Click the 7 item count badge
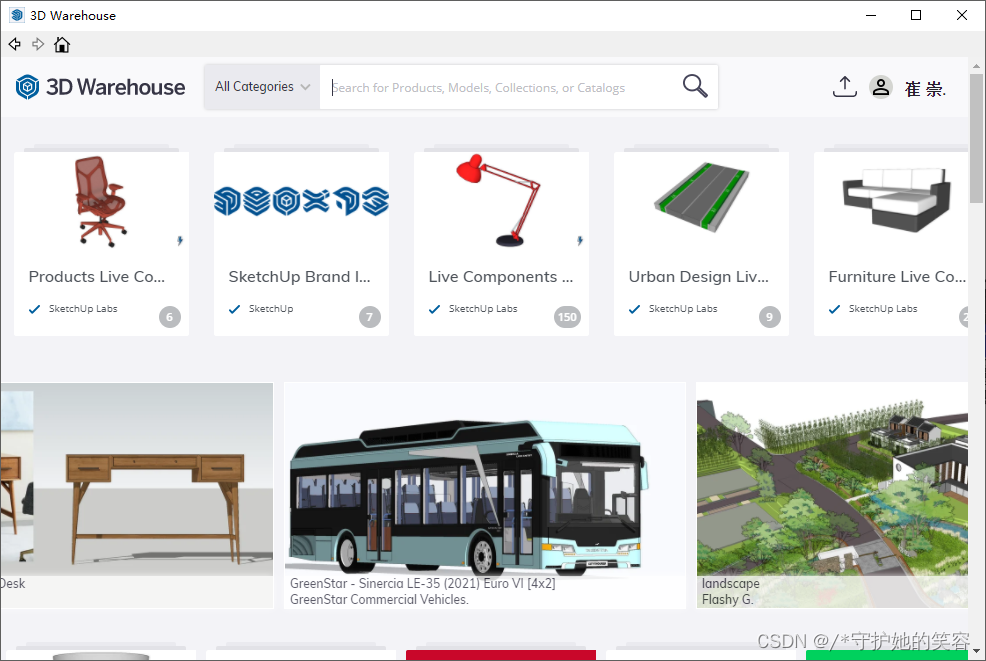The image size is (986, 661). click(370, 317)
